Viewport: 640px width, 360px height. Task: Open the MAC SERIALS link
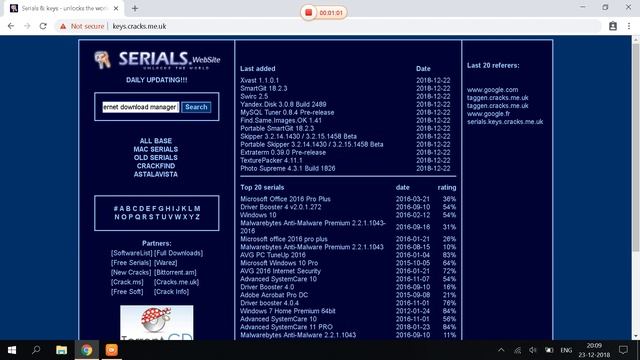tap(156, 149)
